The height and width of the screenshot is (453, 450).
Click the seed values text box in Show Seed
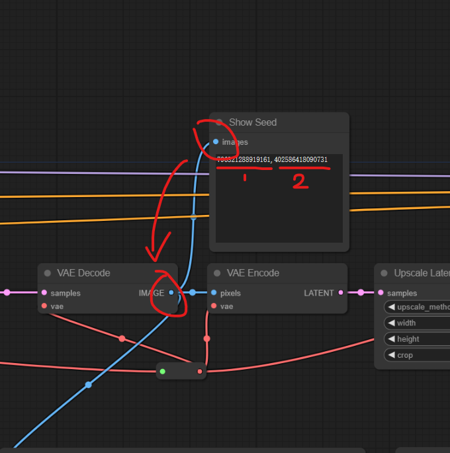click(x=279, y=198)
